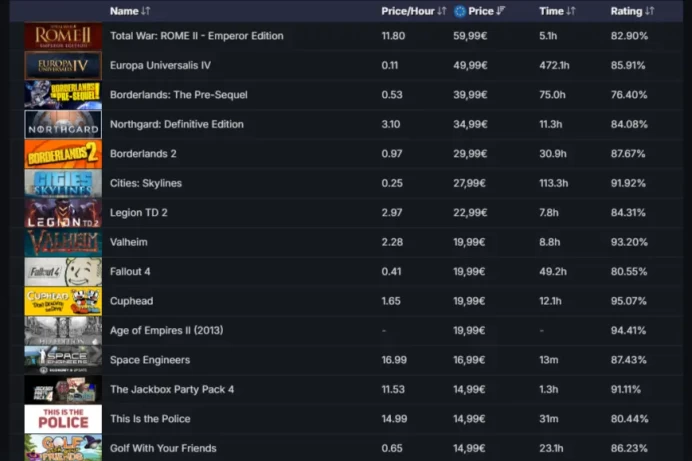Sort by the Time column arrows
The width and height of the screenshot is (692, 461).
[x=571, y=11]
